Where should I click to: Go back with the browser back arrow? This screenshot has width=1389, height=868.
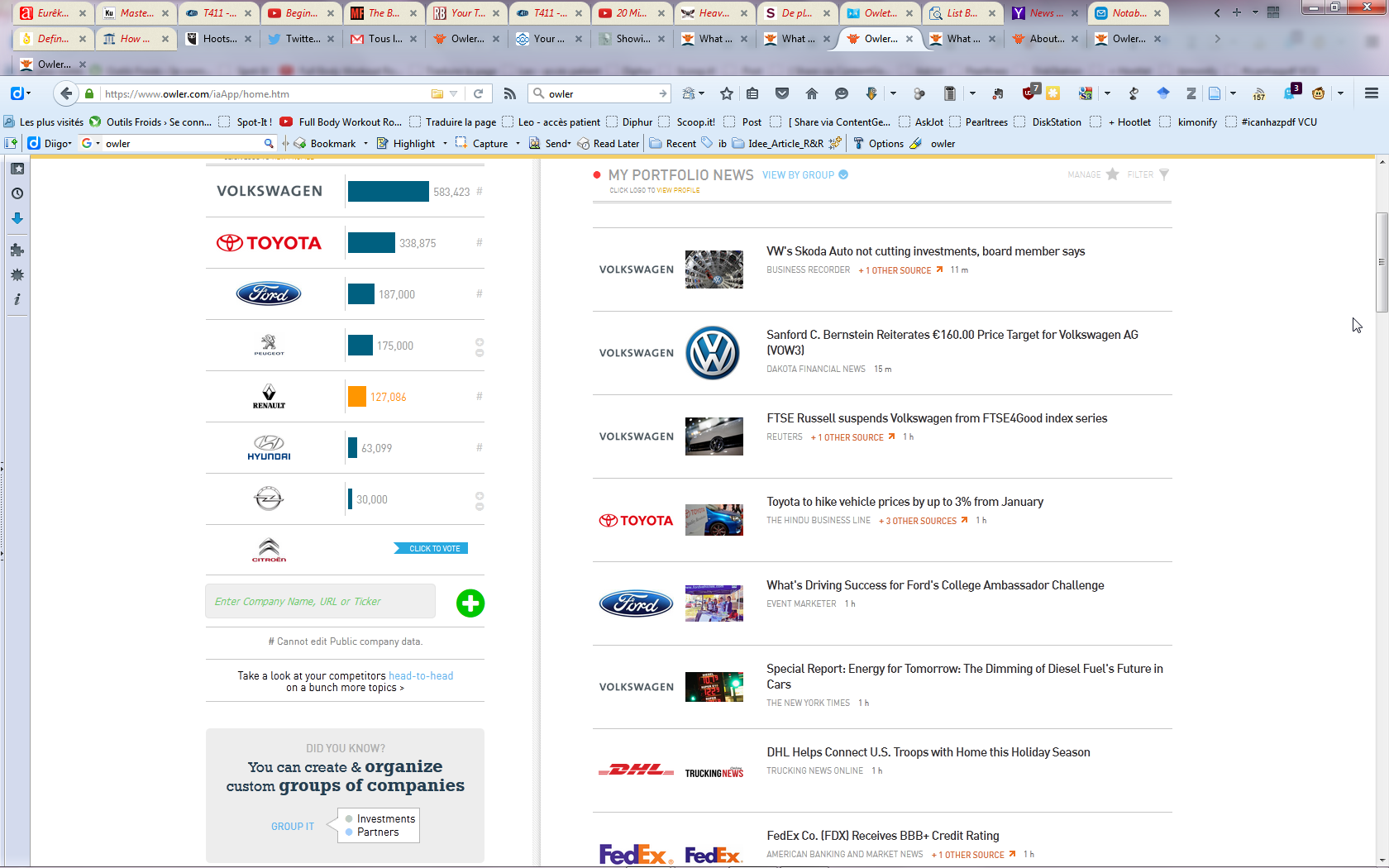tap(66, 93)
